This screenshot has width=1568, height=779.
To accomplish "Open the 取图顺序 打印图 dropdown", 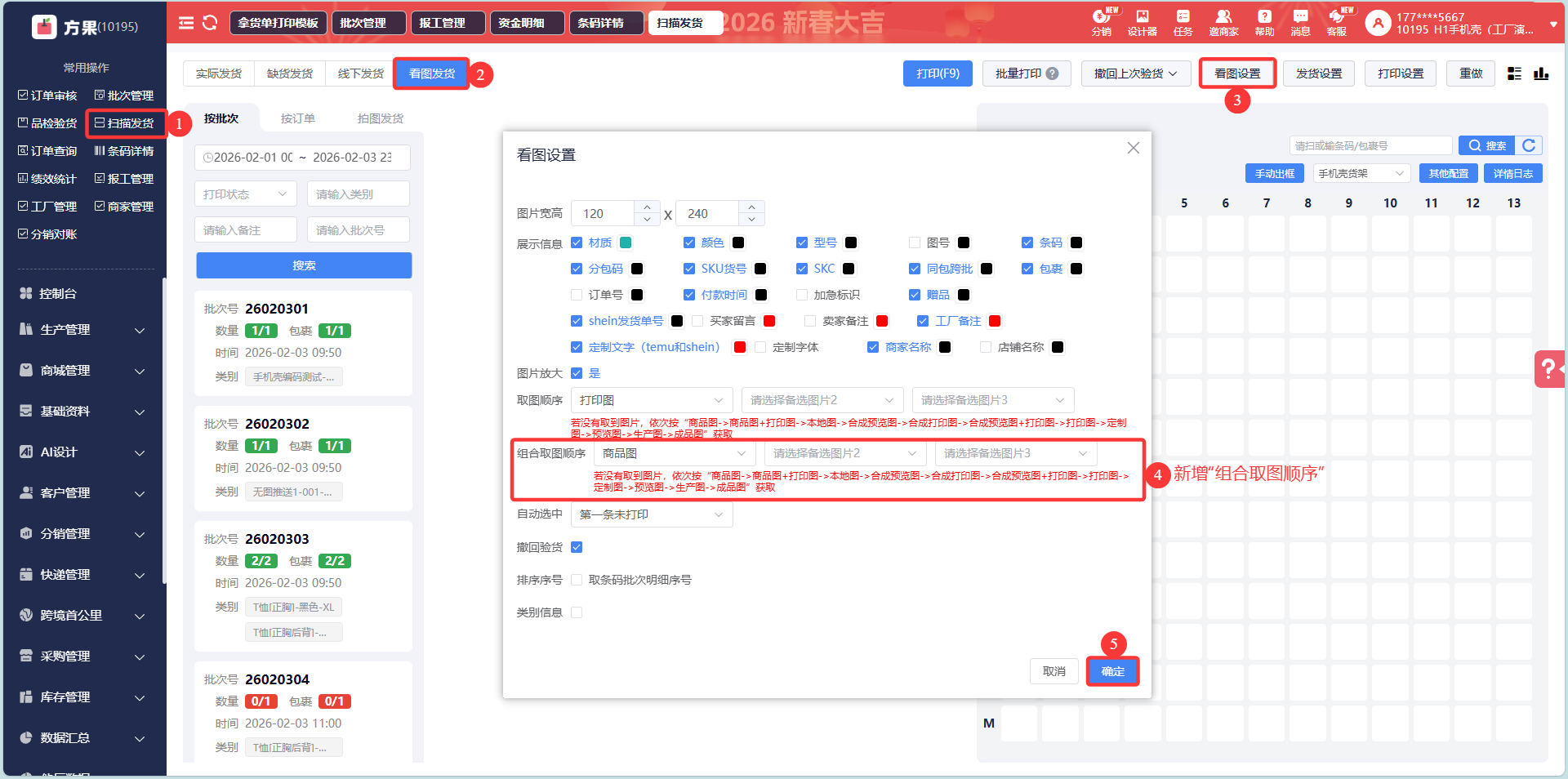I will [652, 400].
